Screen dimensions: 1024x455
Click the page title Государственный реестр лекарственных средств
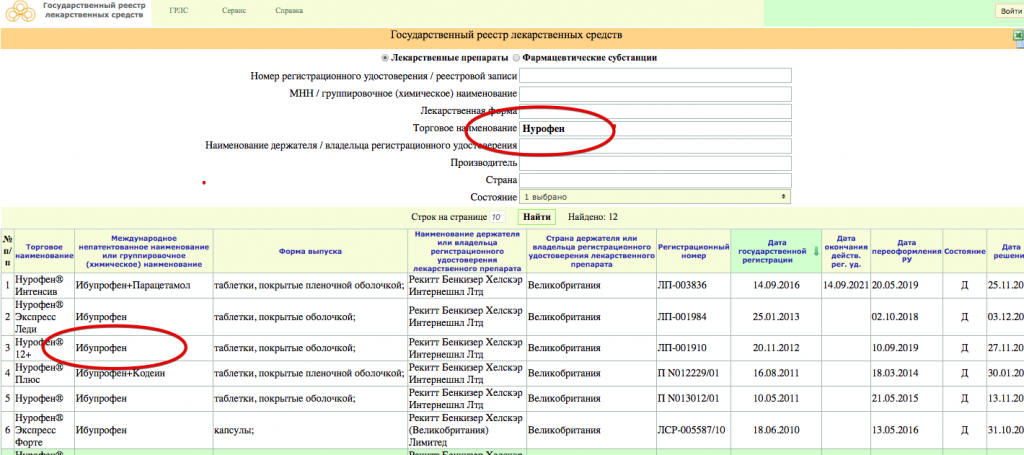tap(506, 35)
